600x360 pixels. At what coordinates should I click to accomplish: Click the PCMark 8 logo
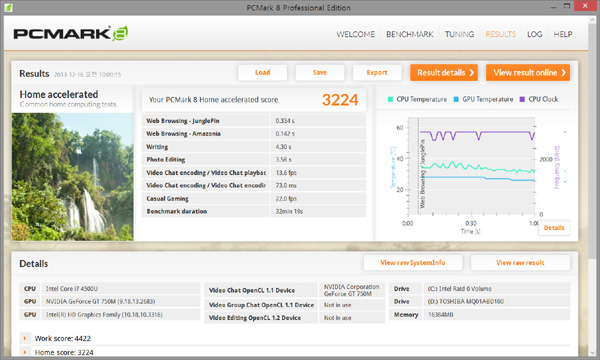[x=71, y=34]
